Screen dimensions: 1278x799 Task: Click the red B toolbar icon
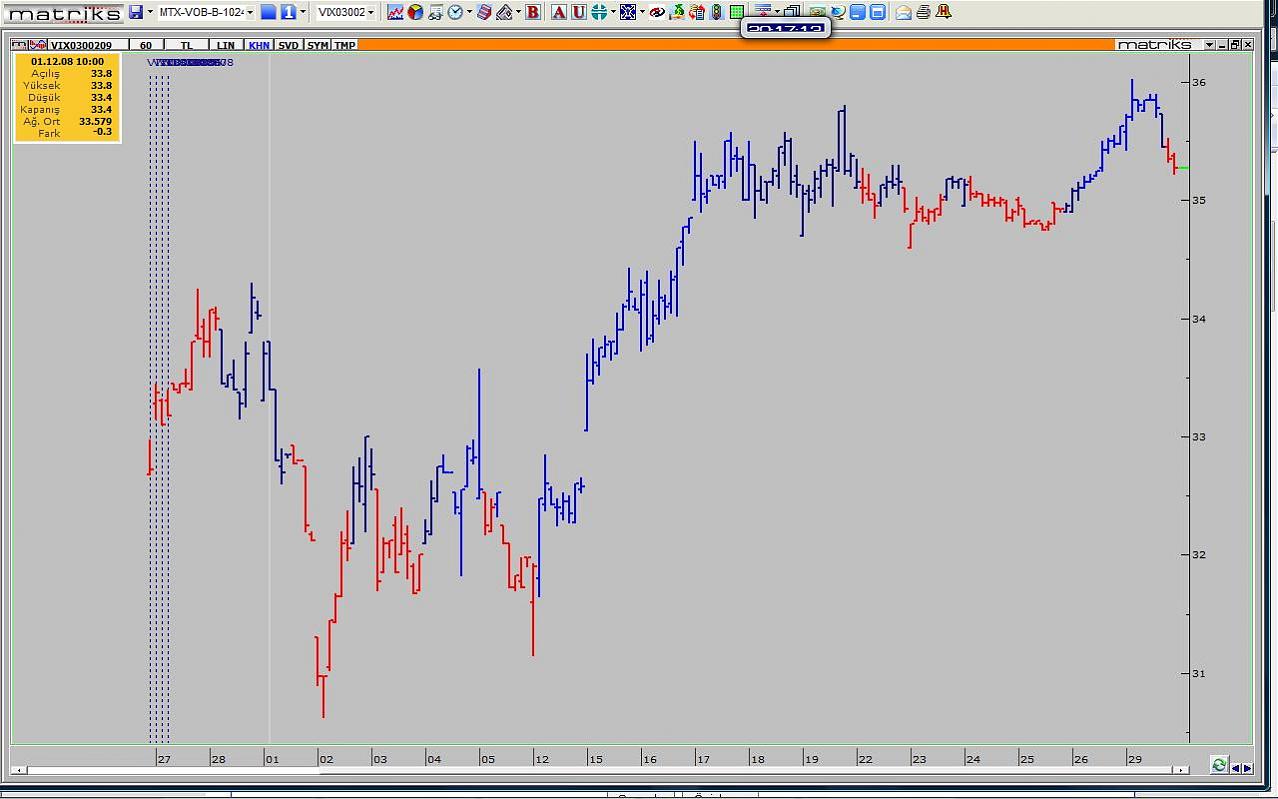click(532, 12)
